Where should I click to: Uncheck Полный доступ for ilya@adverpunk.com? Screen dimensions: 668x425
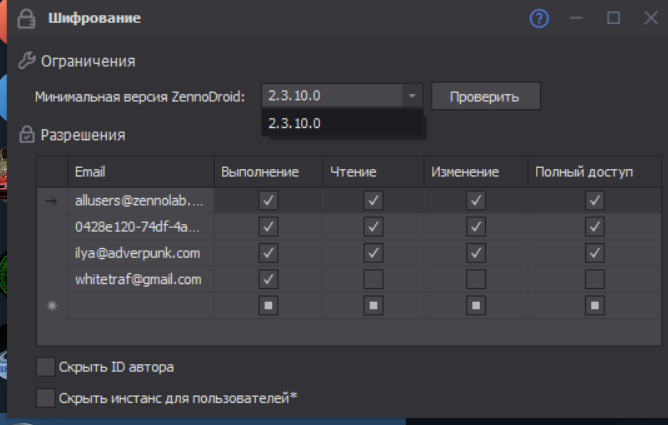pos(595,253)
